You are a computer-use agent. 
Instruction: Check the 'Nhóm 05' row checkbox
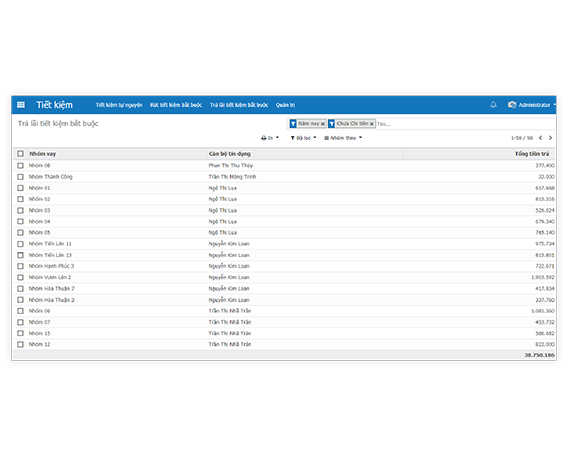20,233
